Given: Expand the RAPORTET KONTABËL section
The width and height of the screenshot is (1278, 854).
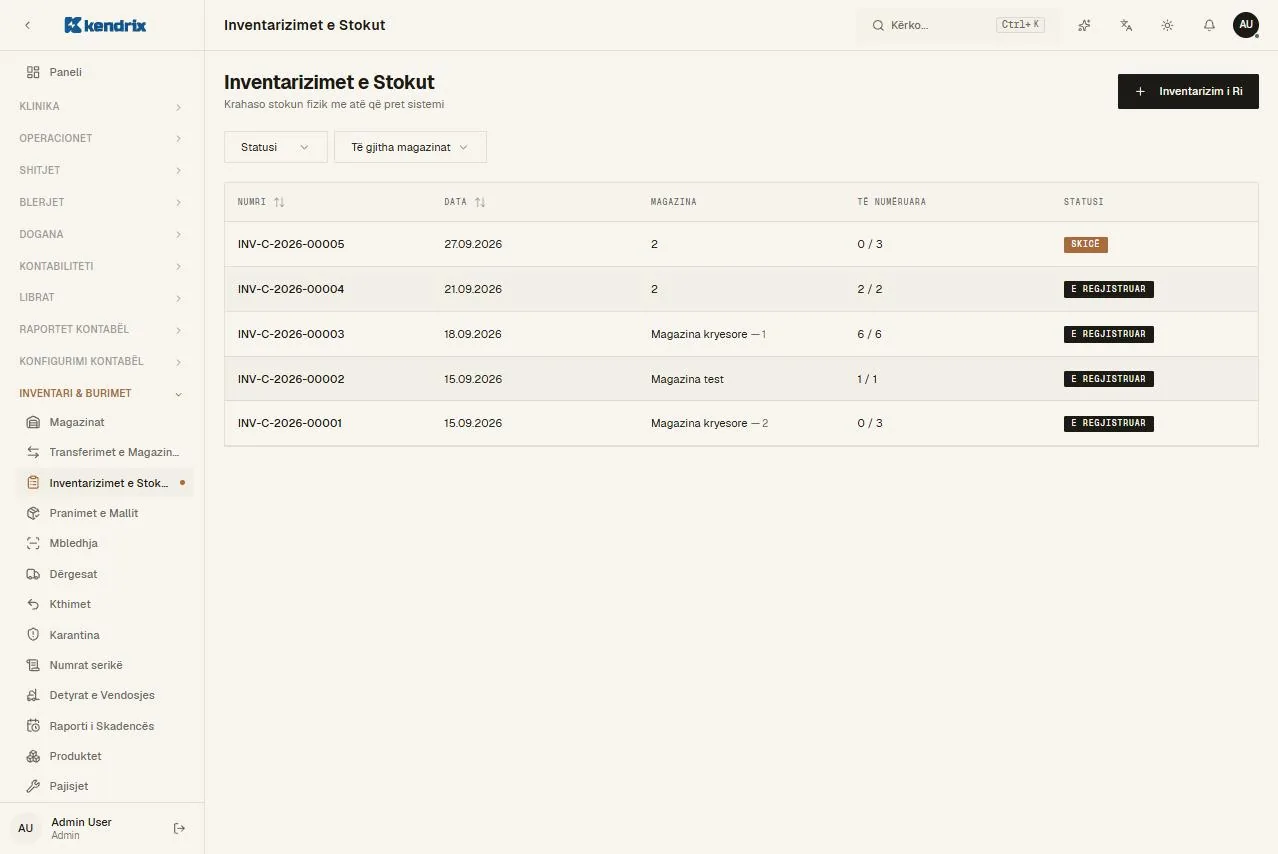Looking at the screenshot, I should click(102, 329).
